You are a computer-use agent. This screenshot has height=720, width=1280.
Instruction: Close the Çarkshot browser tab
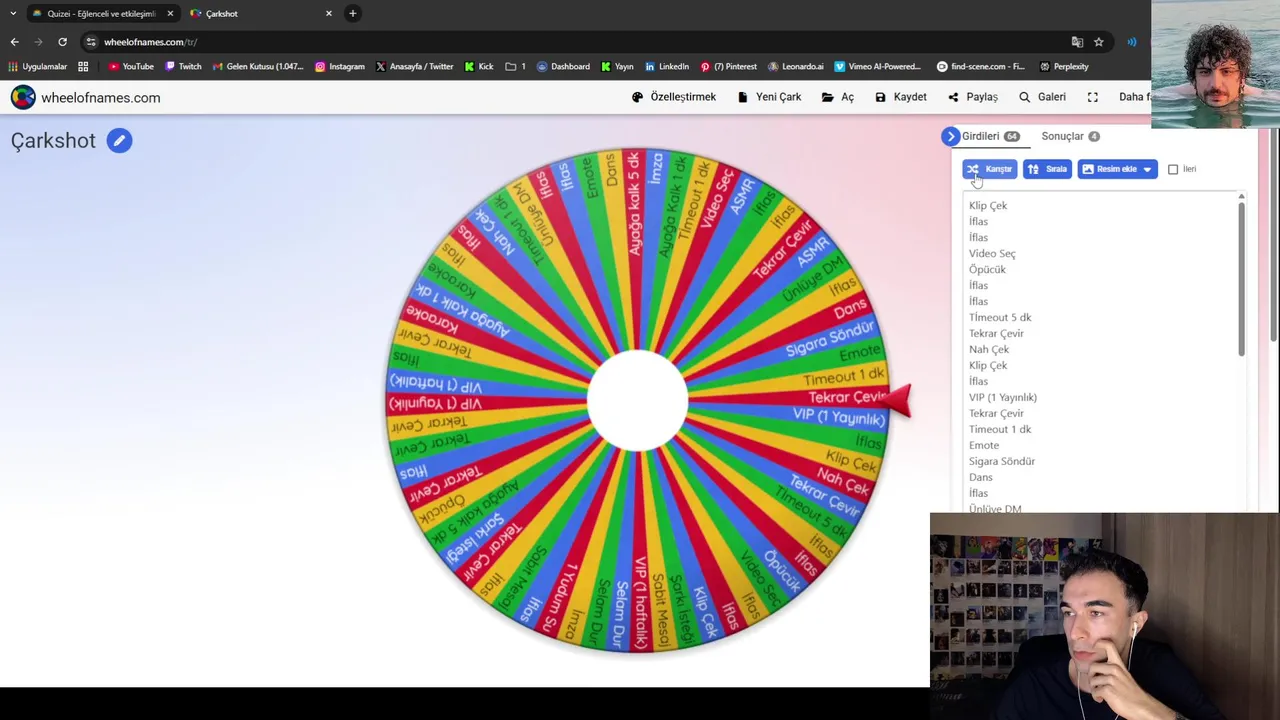pos(328,13)
